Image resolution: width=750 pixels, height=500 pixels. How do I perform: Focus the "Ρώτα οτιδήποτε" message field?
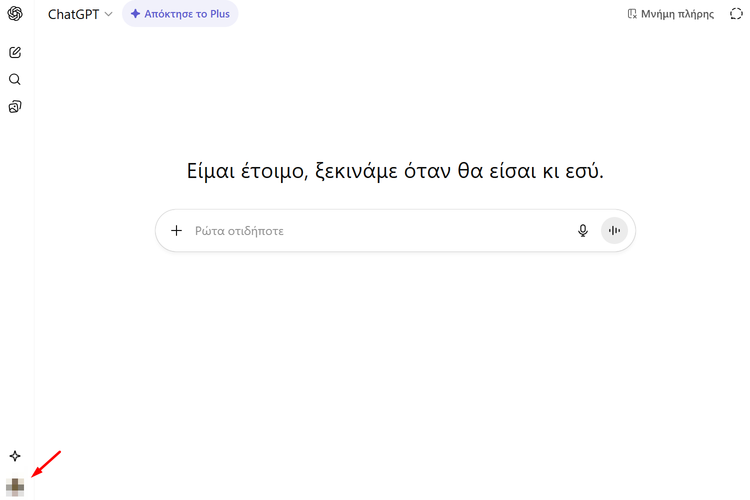[370, 231]
